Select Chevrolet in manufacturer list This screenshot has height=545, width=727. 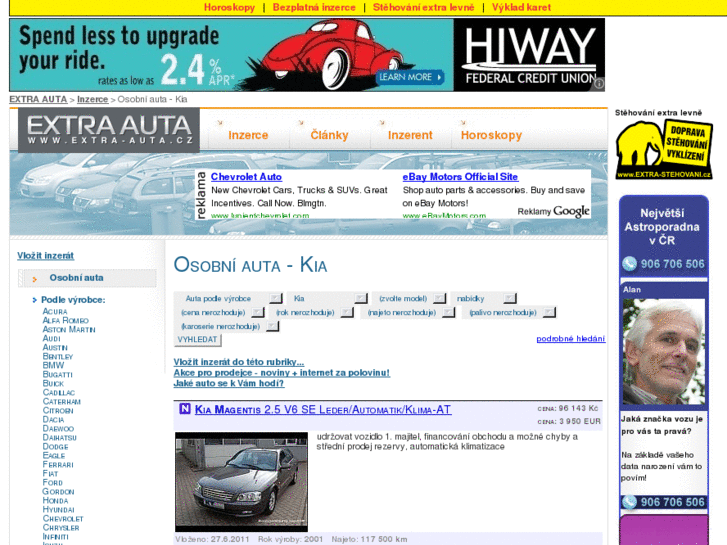tap(63, 519)
